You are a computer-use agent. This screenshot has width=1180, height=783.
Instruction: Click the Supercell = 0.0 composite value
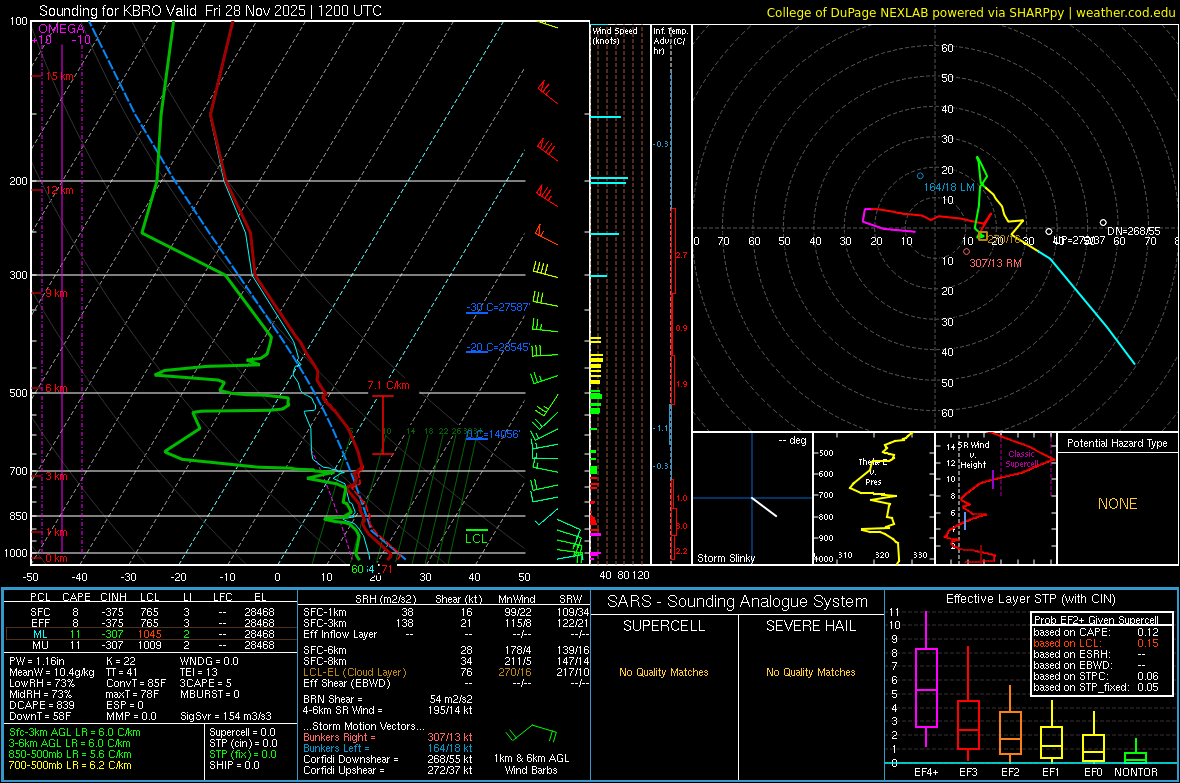click(x=242, y=732)
